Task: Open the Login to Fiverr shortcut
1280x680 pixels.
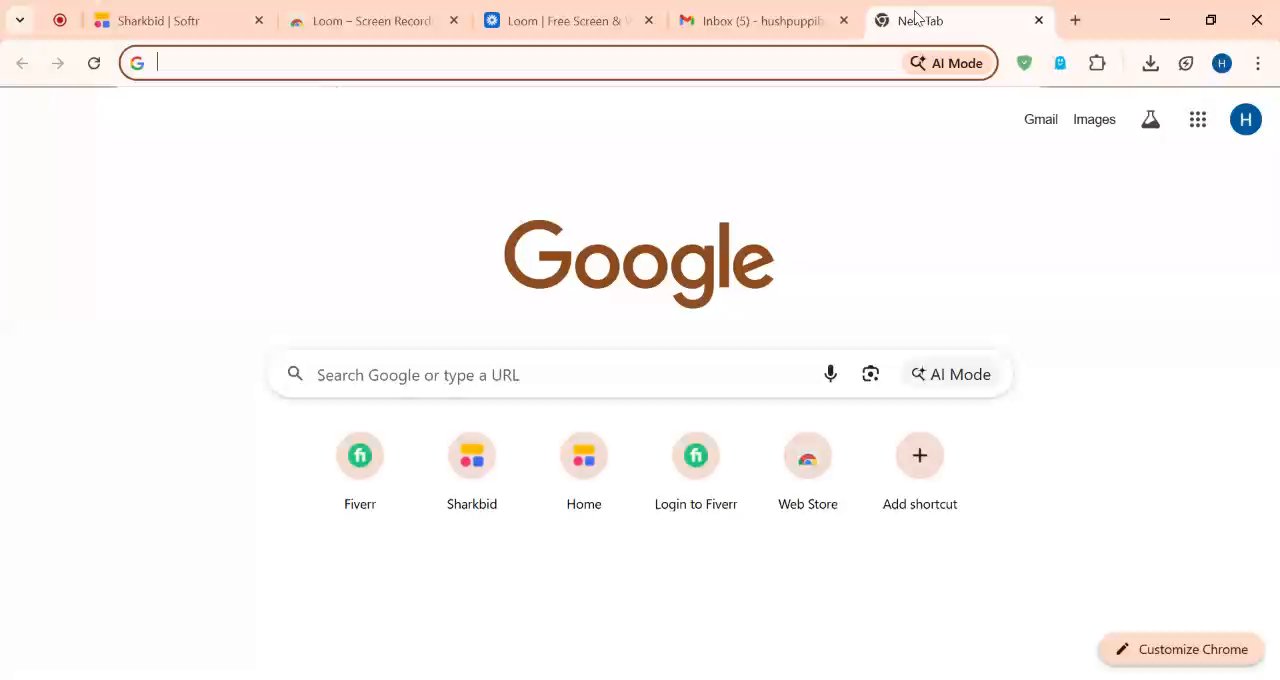Action: pos(696,472)
